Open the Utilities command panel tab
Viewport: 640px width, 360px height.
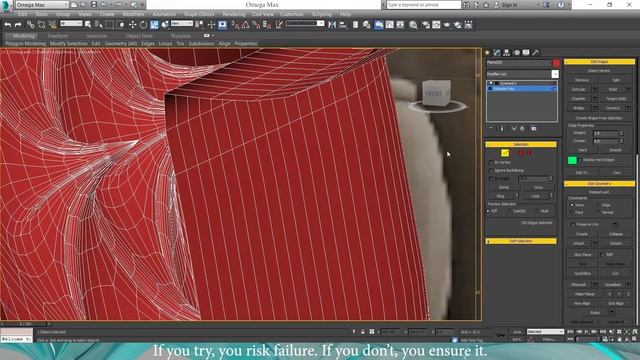[x=536, y=52]
